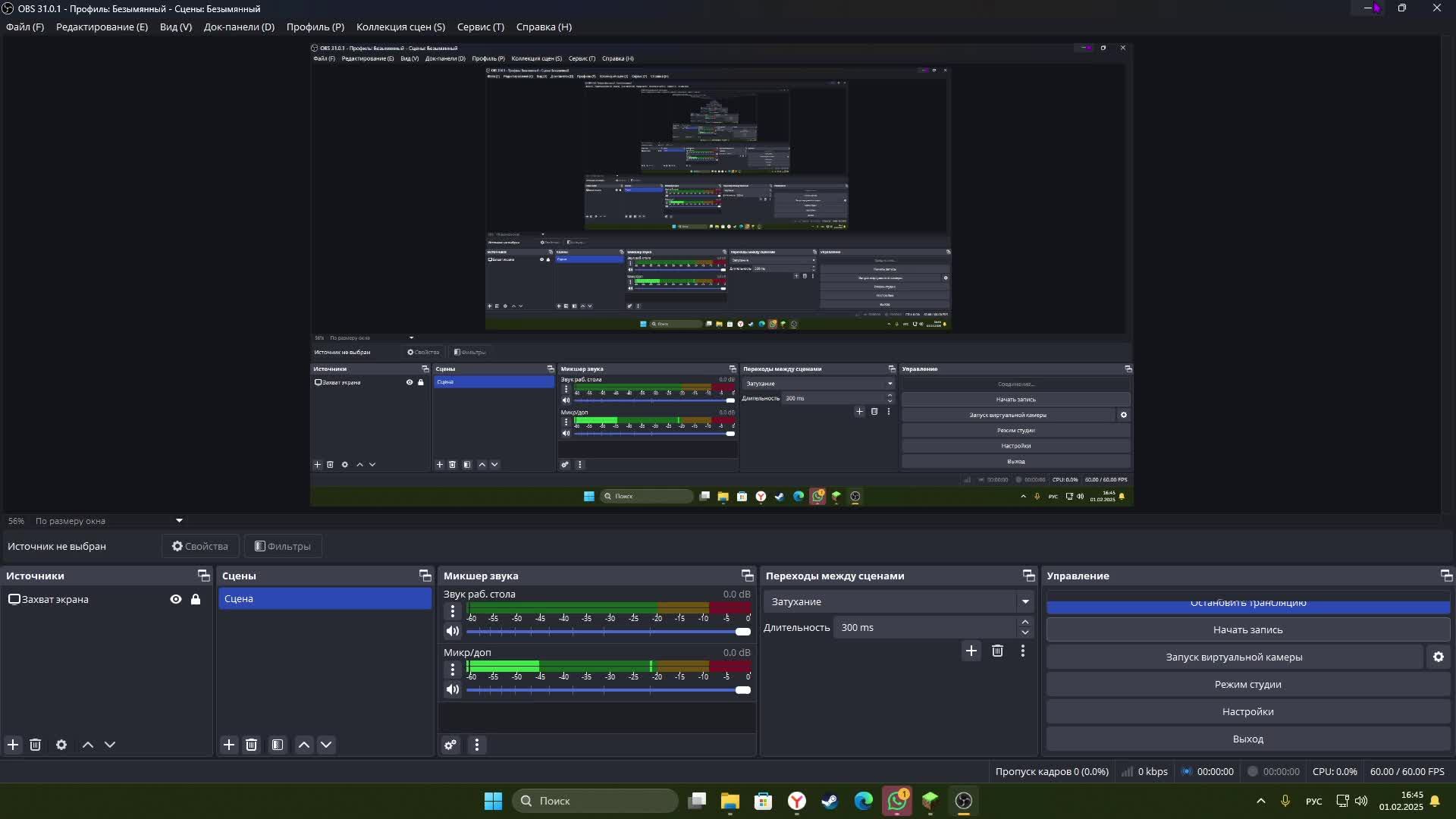Open scene filters icon in Scenes panel
1456x819 pixels.
pyautogui.click(x=278, y=745)
